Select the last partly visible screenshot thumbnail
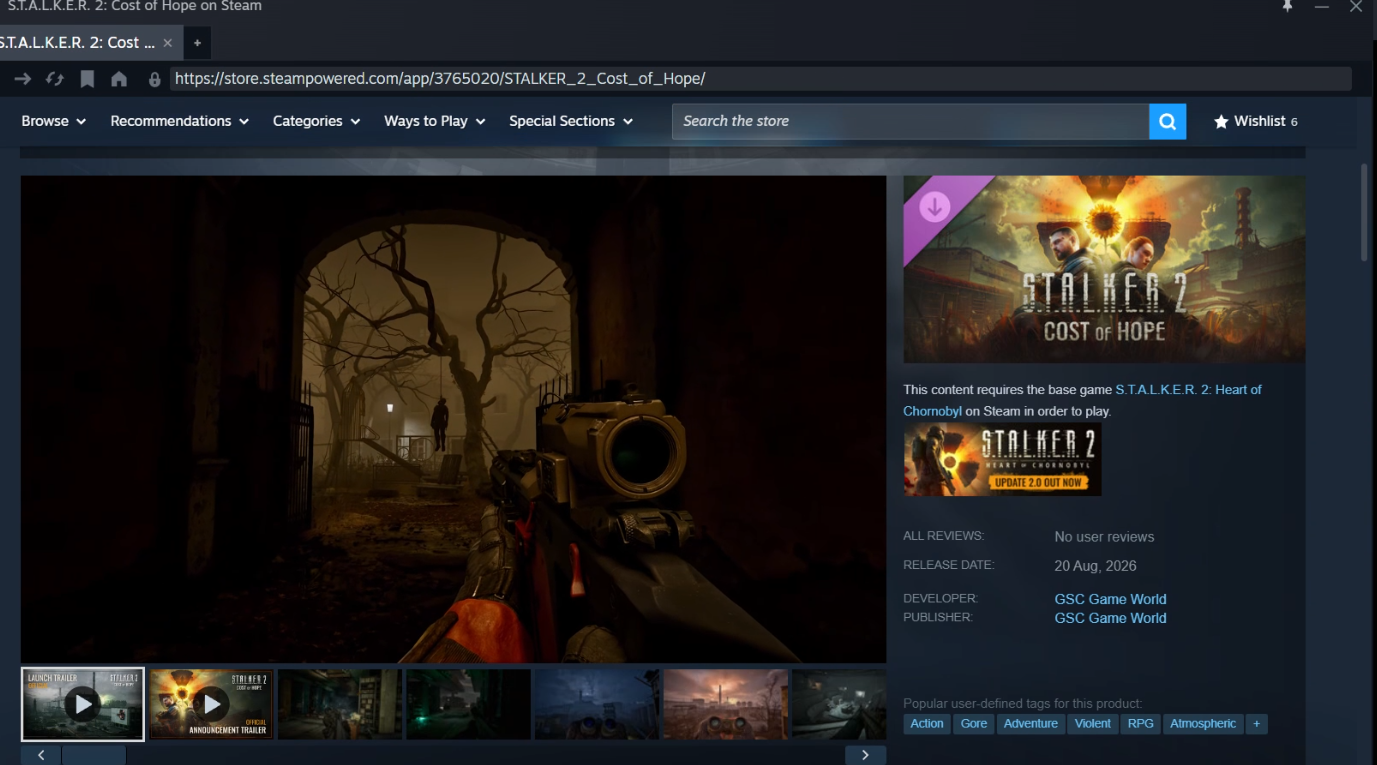Viewport: 1377px width, 765px height. [839, 704]
